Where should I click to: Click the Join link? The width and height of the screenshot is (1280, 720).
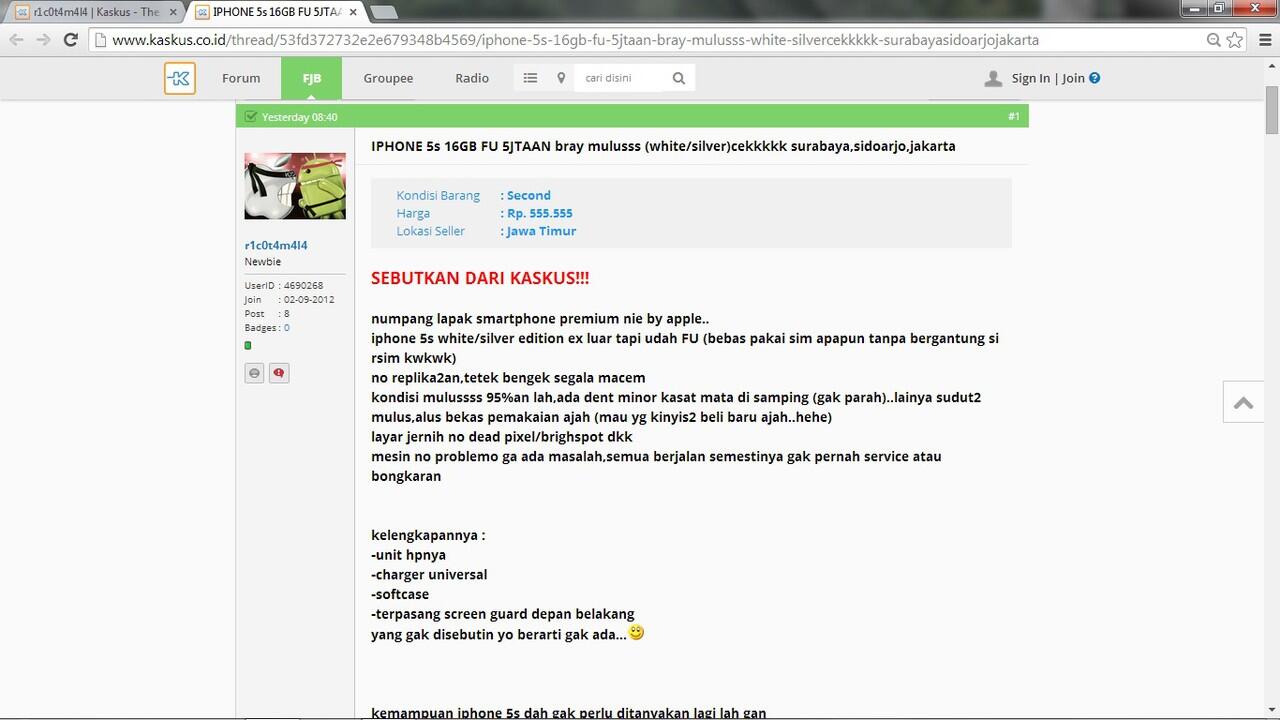click(x=1073, y=78)
